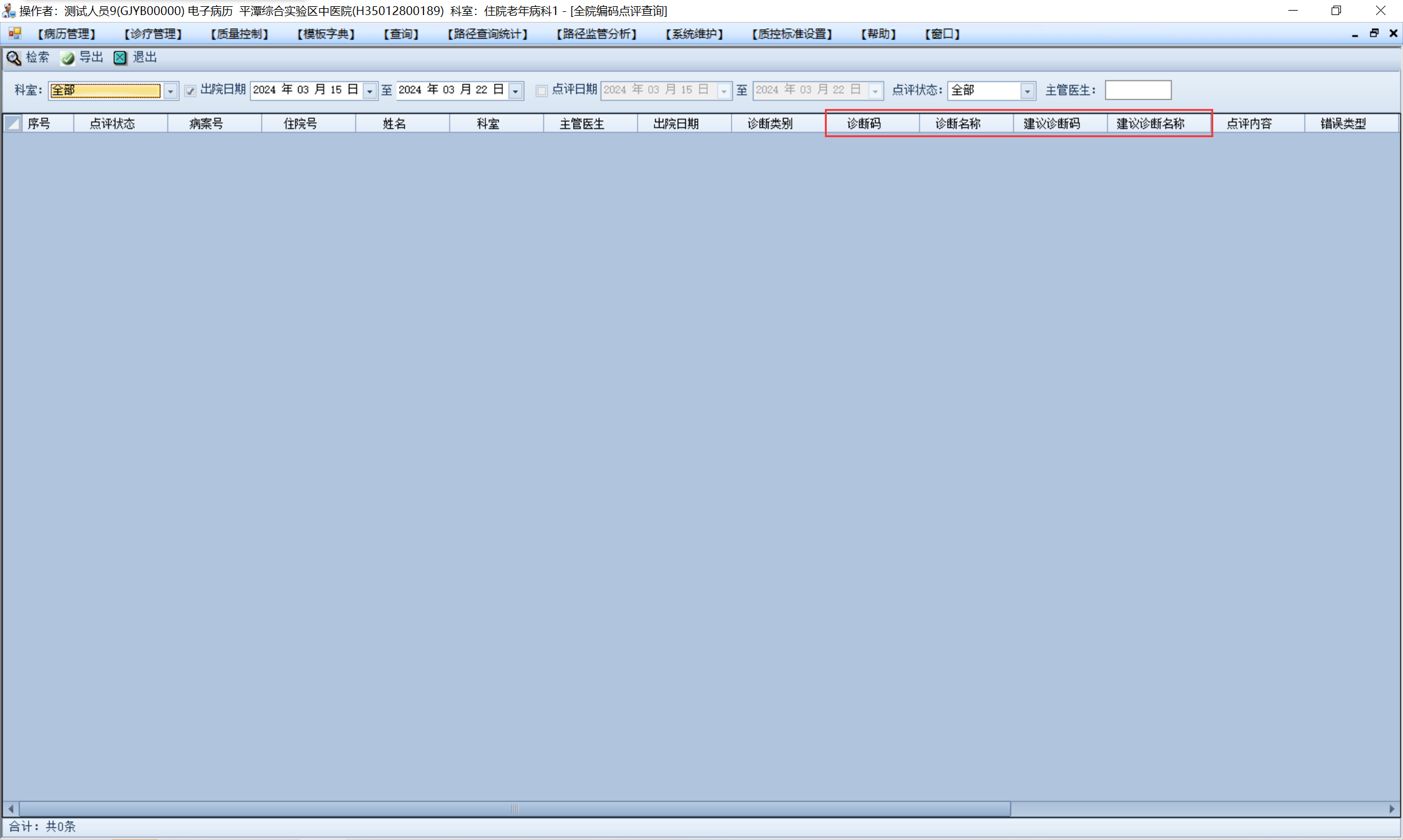This screenshot has height=840, width=1403.
Task: Click the inner window restore icon
Action: 1374,34
